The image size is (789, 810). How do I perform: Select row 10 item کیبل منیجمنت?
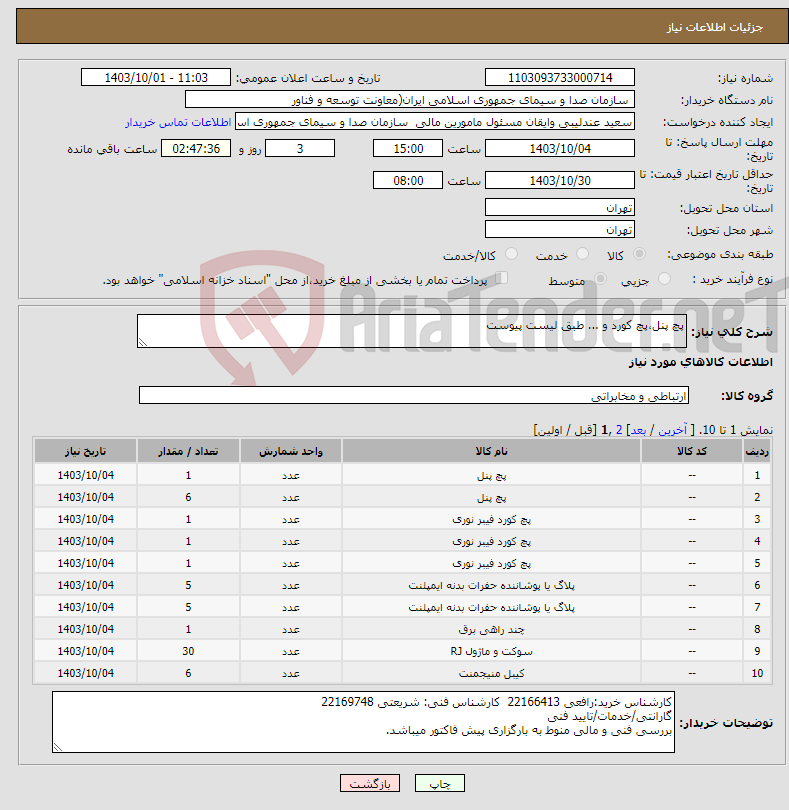point(491,673)
